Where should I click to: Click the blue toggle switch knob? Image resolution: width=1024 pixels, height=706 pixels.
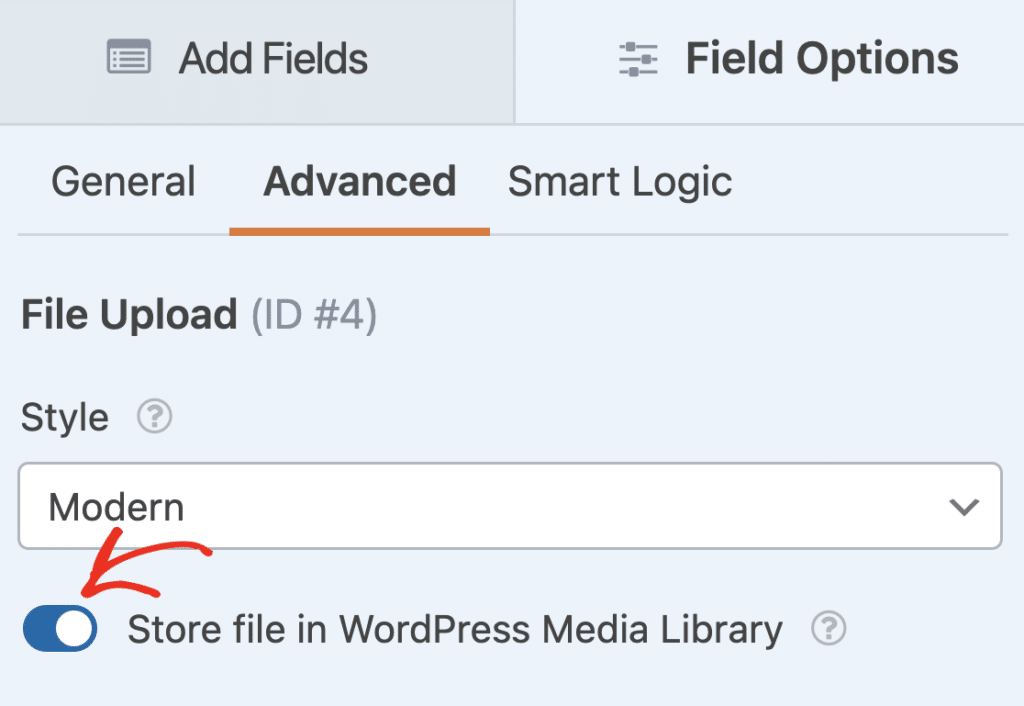point(73,629)
